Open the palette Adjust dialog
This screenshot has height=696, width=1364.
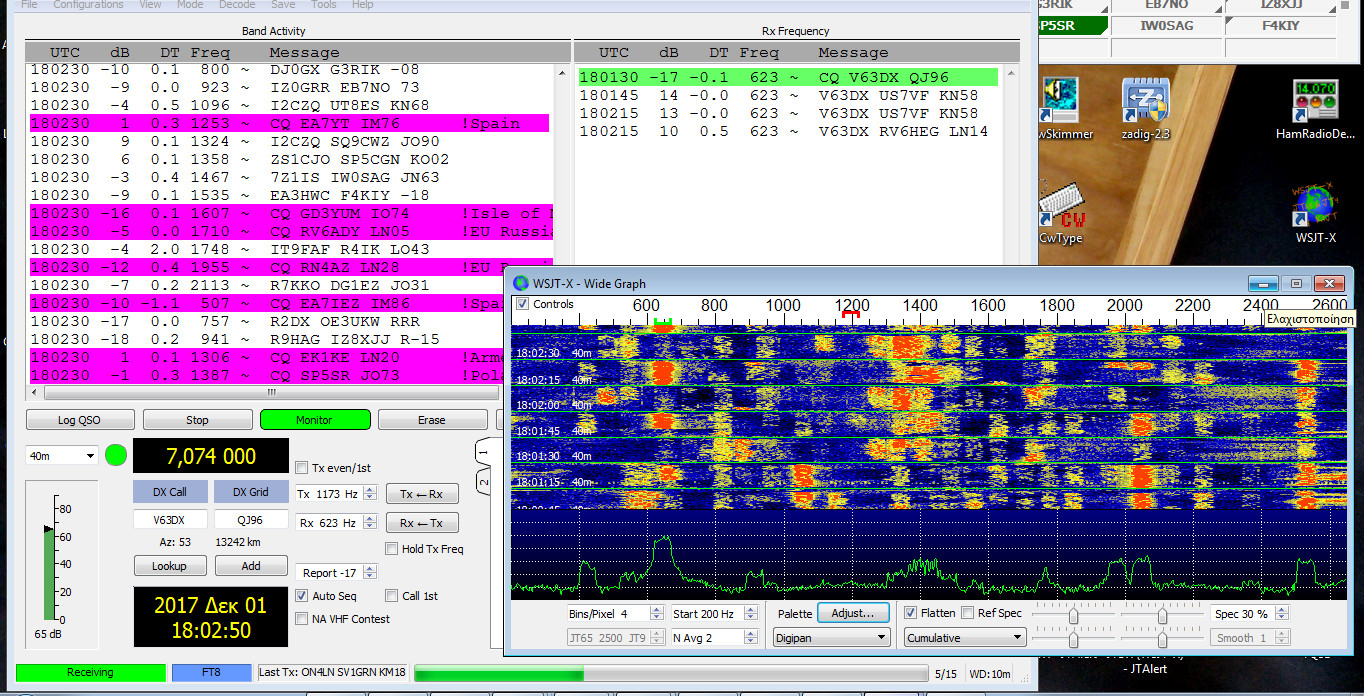click(x=853, y=613)
